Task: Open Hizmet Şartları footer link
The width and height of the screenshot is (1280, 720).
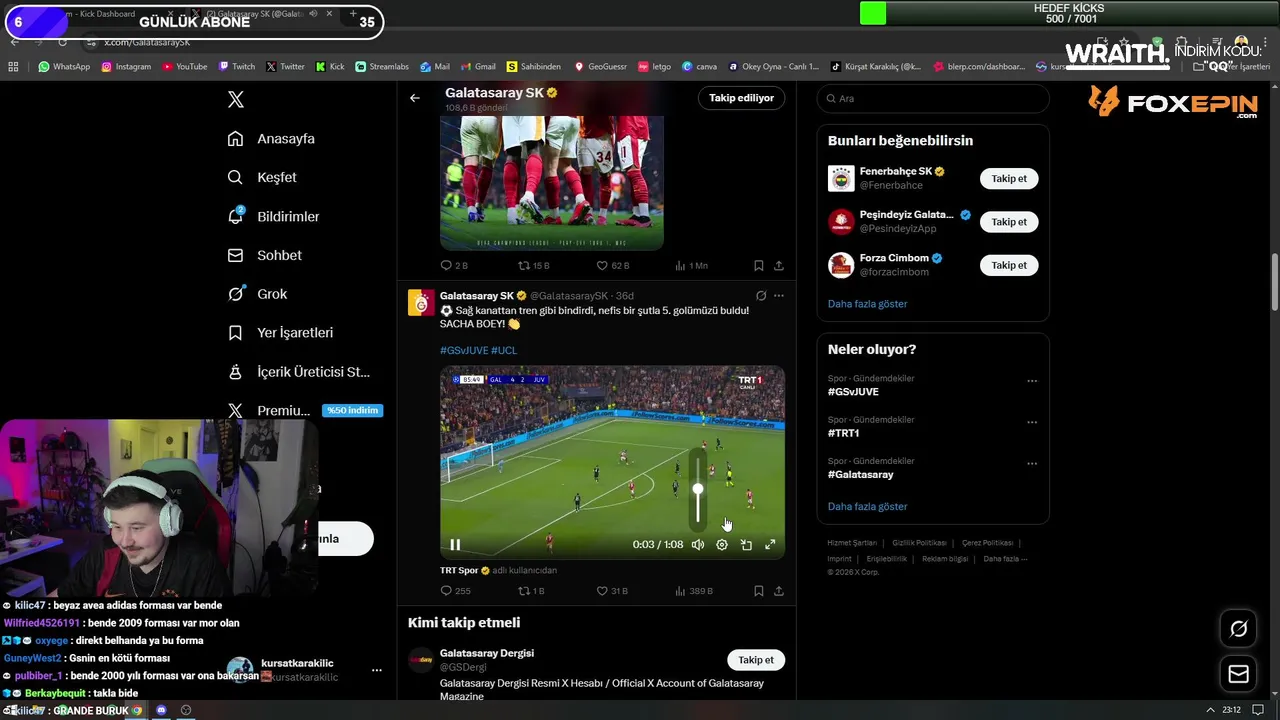Action: (x=851, y=543)
